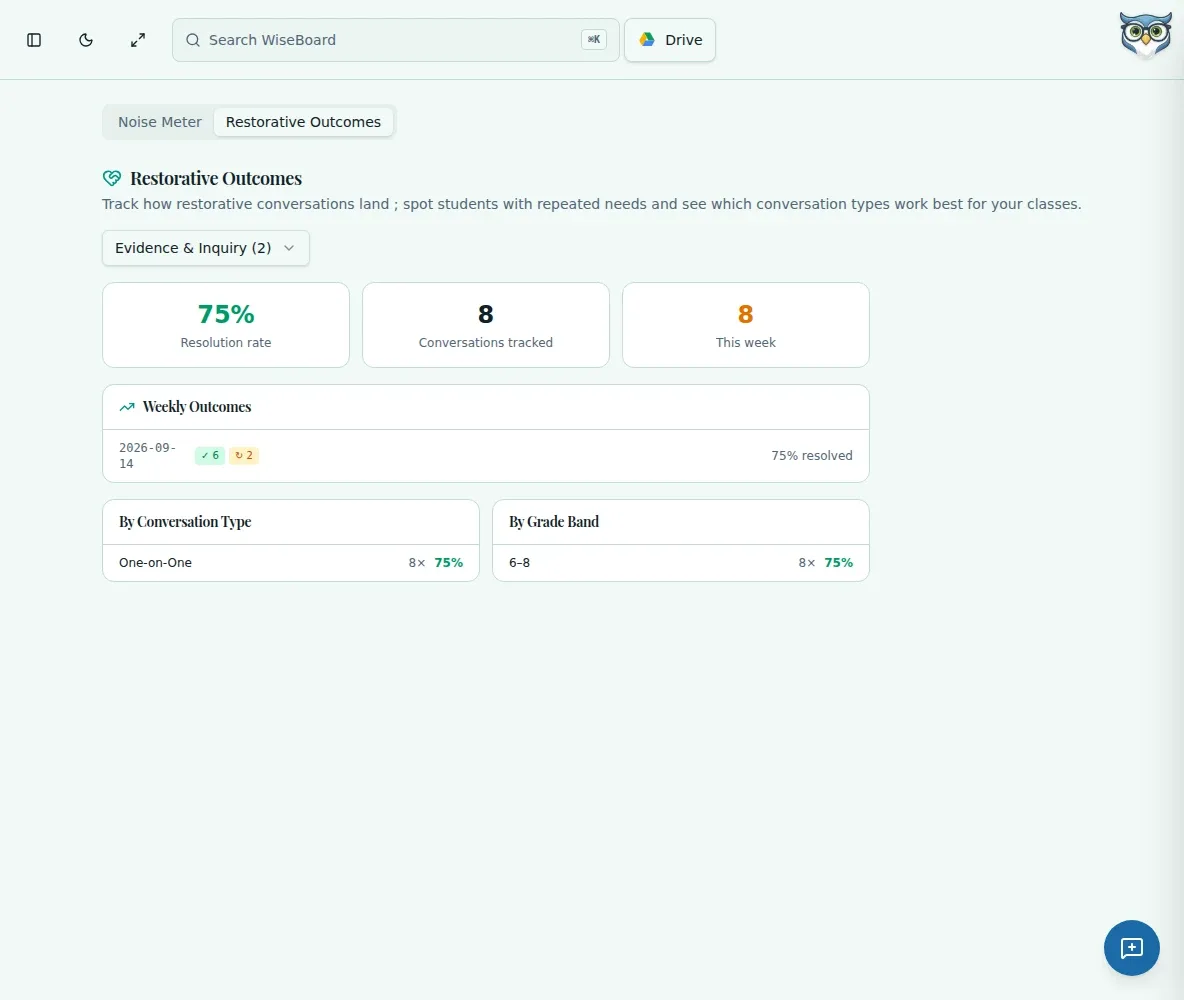Image resolution: width=1184 pixels, height=1000 pixels.
Task: Click the Conversations tracked card
Action: click(x=486, y=325)
